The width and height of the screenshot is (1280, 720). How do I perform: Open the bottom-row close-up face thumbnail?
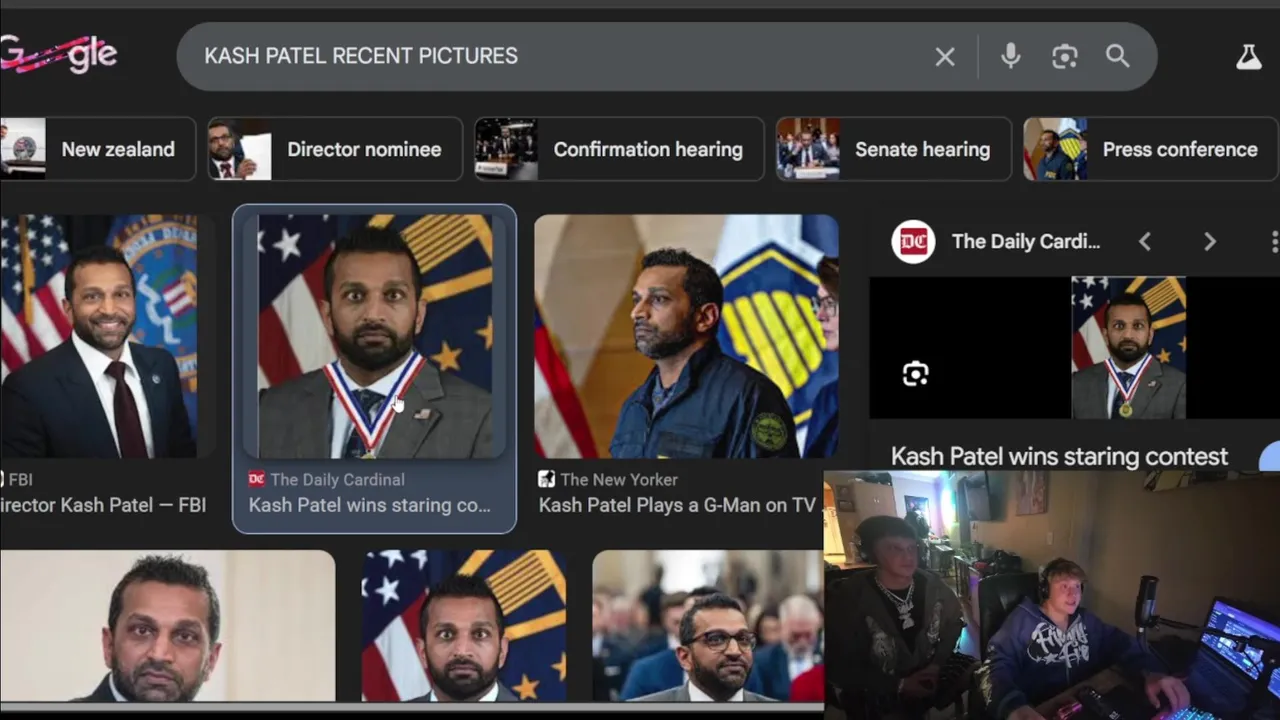click(167, 626)
